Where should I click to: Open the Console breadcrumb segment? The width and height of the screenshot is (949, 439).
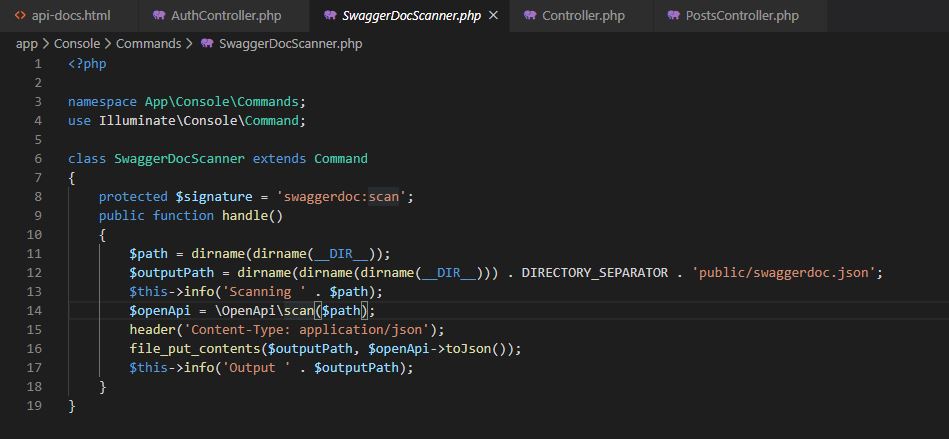click(77, 44)
